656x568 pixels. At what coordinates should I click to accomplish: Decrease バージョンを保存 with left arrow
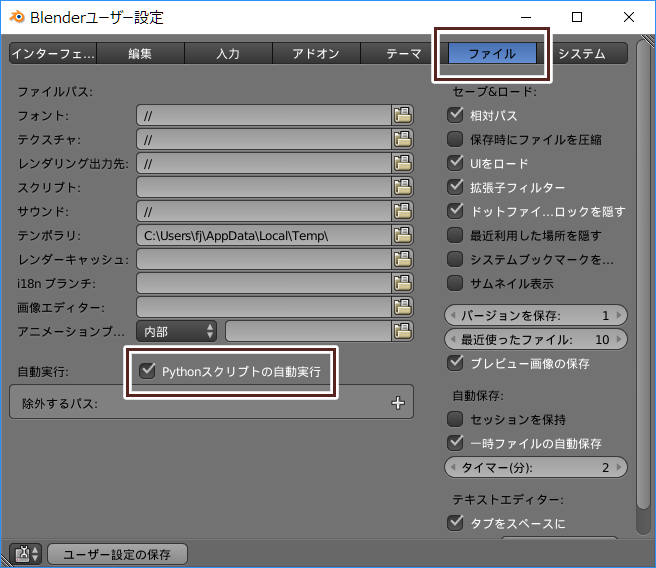coord(452,315)
